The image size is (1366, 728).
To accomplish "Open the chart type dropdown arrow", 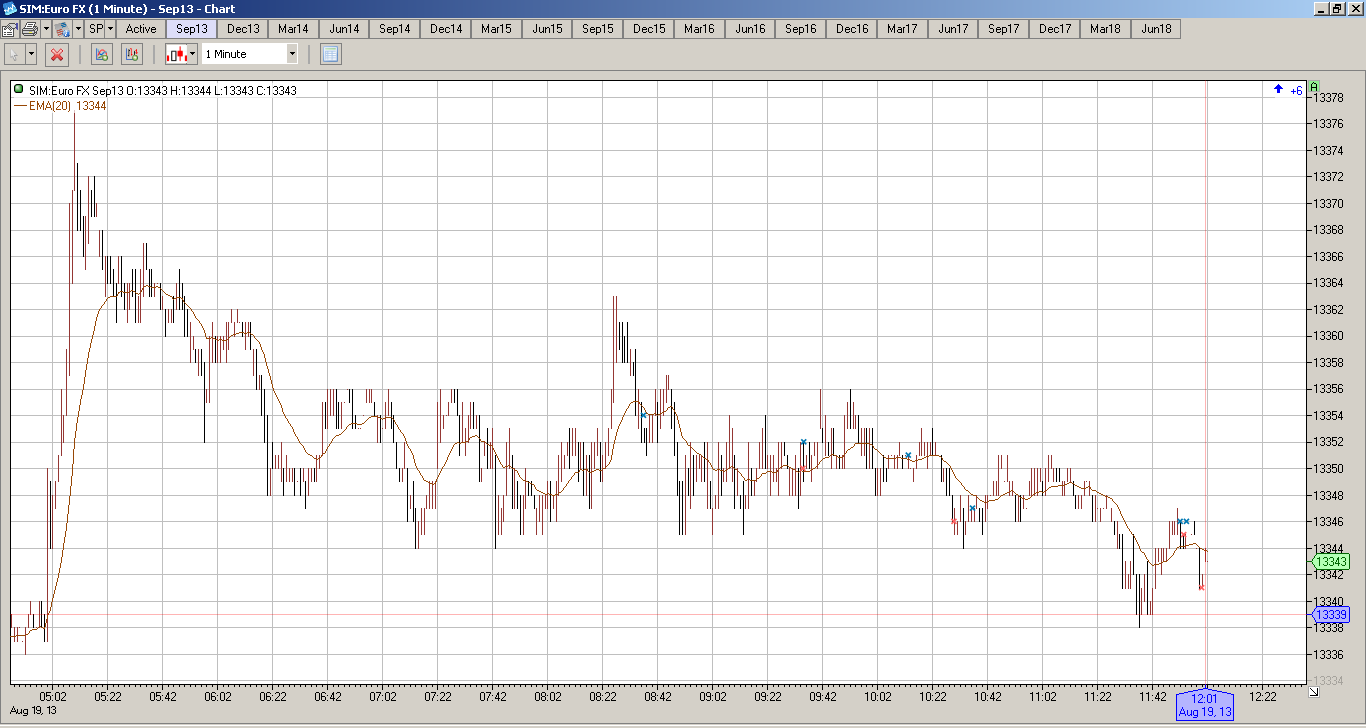I will click(192, 54).
